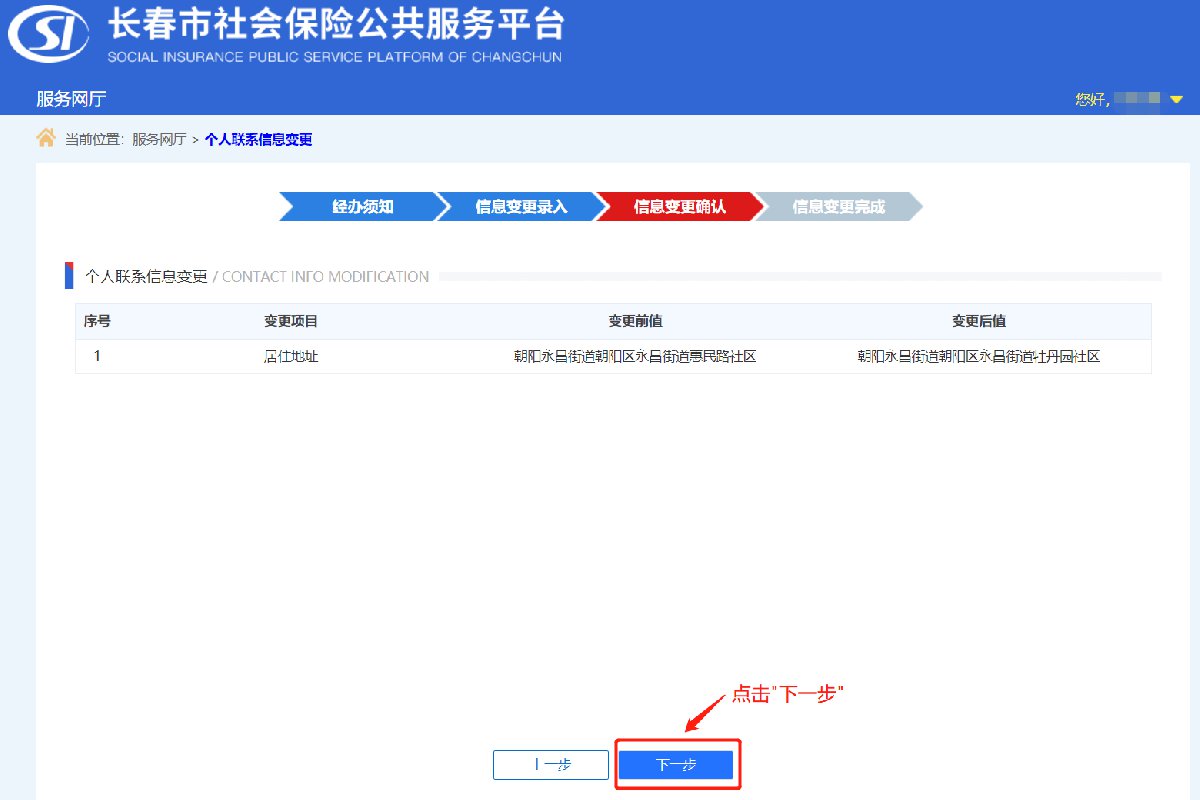
Task: Select the red 信息变更确认 step
Action: tap(680, 207)
